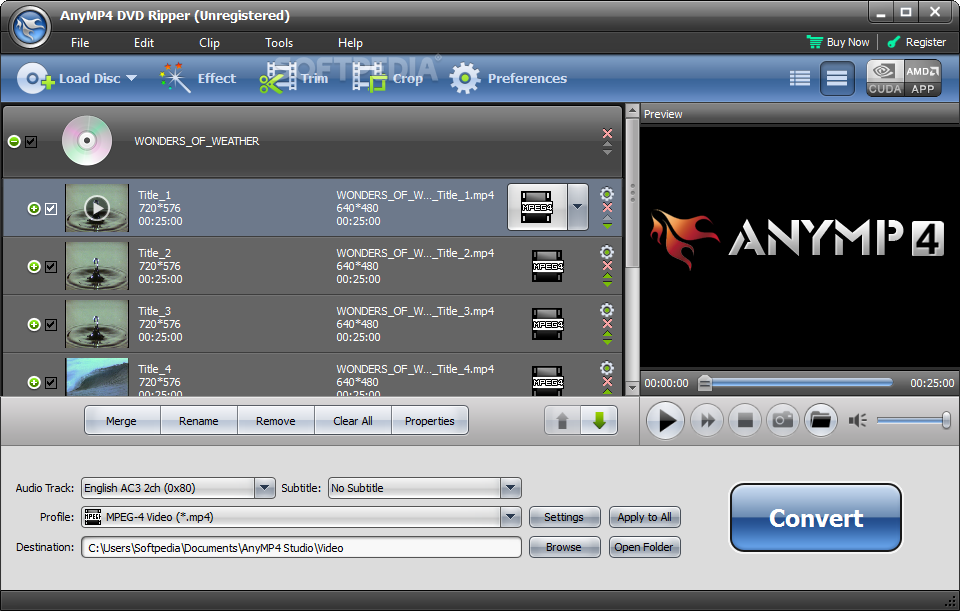Uncheck Title_1 checkbox
Viewport: 960px width, 611px height.
[51, 209]
